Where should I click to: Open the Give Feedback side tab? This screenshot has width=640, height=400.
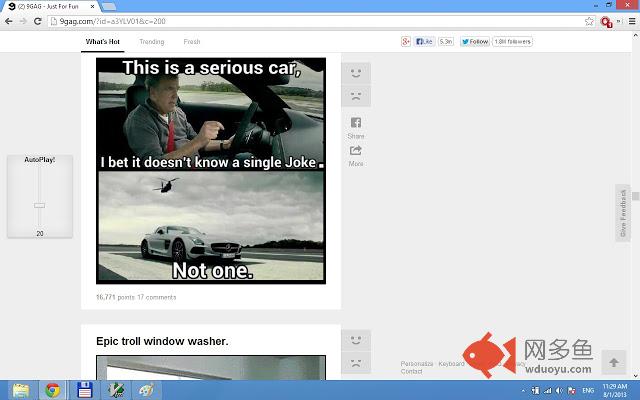[x=623, y=213]
